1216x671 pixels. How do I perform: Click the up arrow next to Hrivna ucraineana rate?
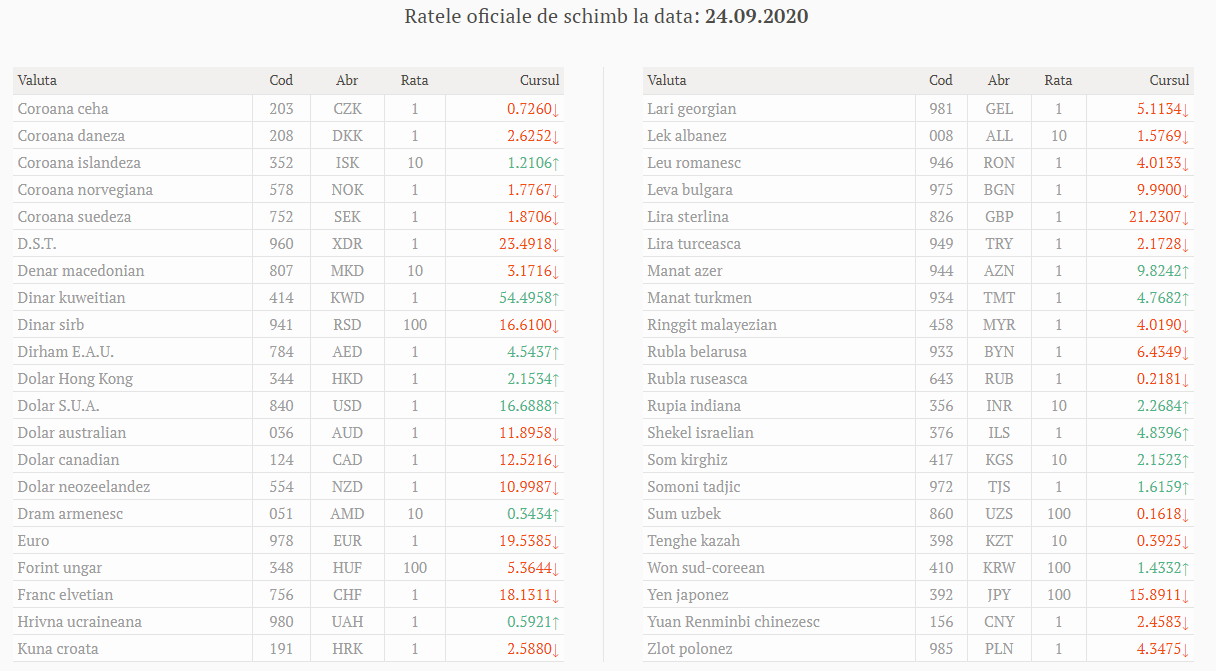(556, 622)
